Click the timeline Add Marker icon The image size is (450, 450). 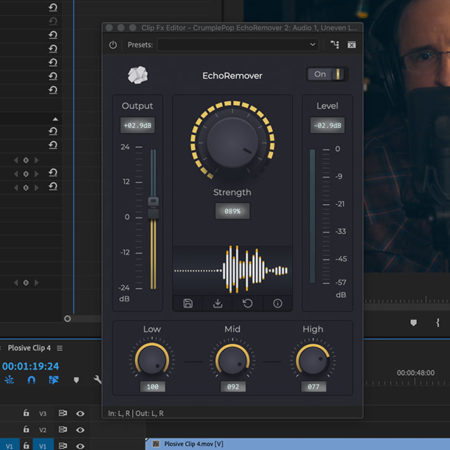pos(76,380)
